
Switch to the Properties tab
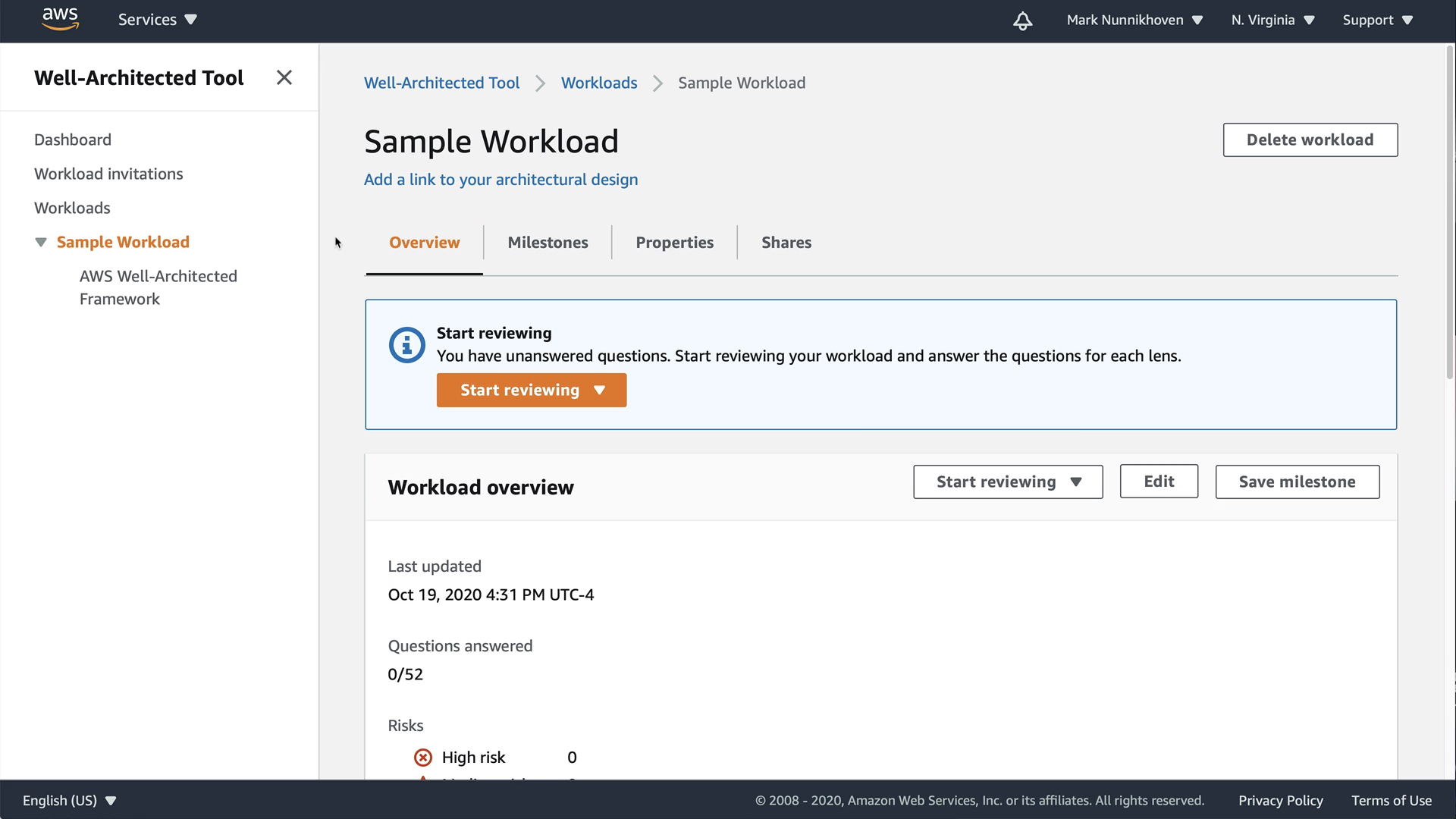[x=674, y=243]
